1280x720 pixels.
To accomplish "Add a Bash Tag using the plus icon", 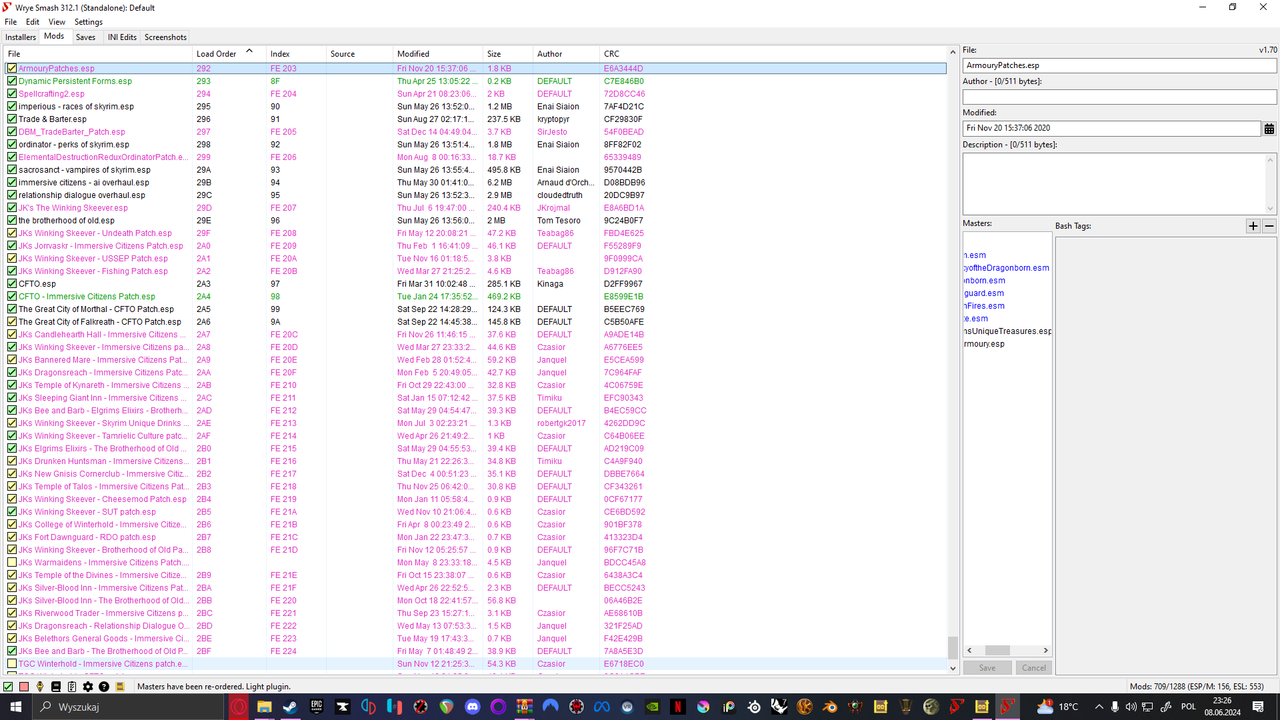I will tap(1253, 226).
